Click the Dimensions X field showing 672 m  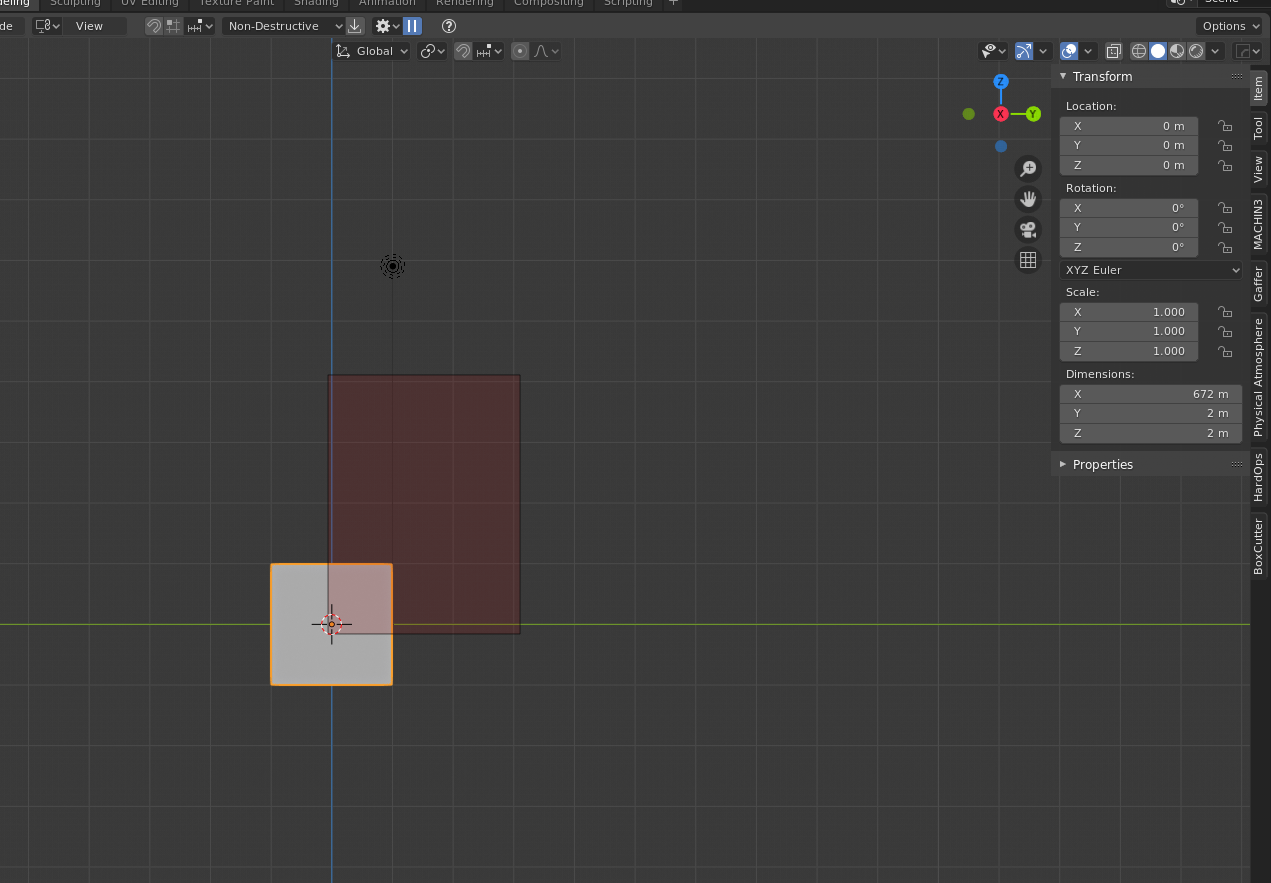click(x=1150, y=394)
